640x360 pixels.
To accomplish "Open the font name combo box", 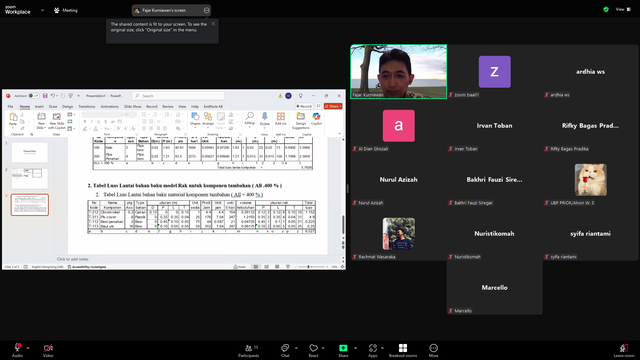I will point(102,115).
